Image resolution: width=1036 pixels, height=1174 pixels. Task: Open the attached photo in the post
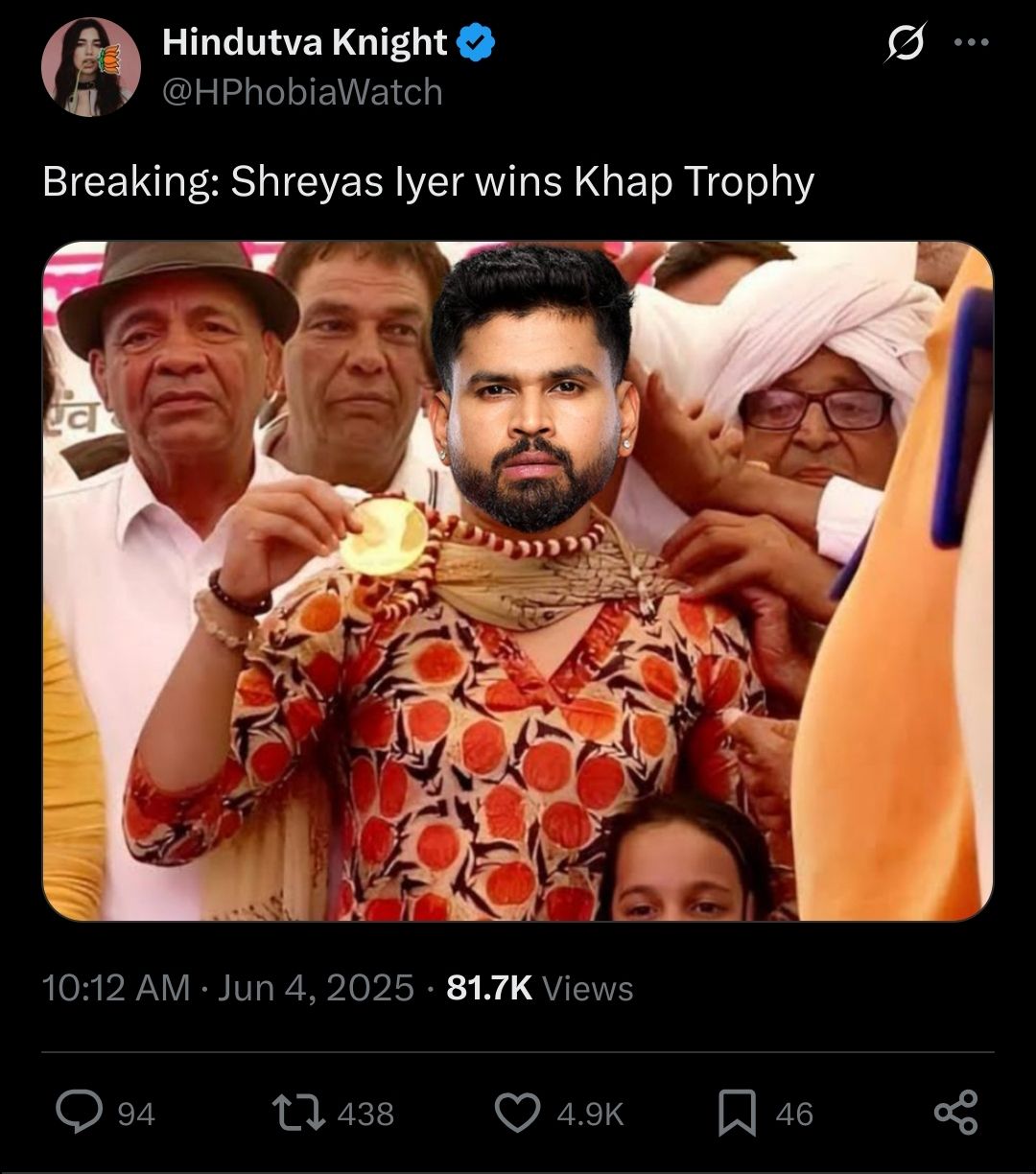click(518, 581)
